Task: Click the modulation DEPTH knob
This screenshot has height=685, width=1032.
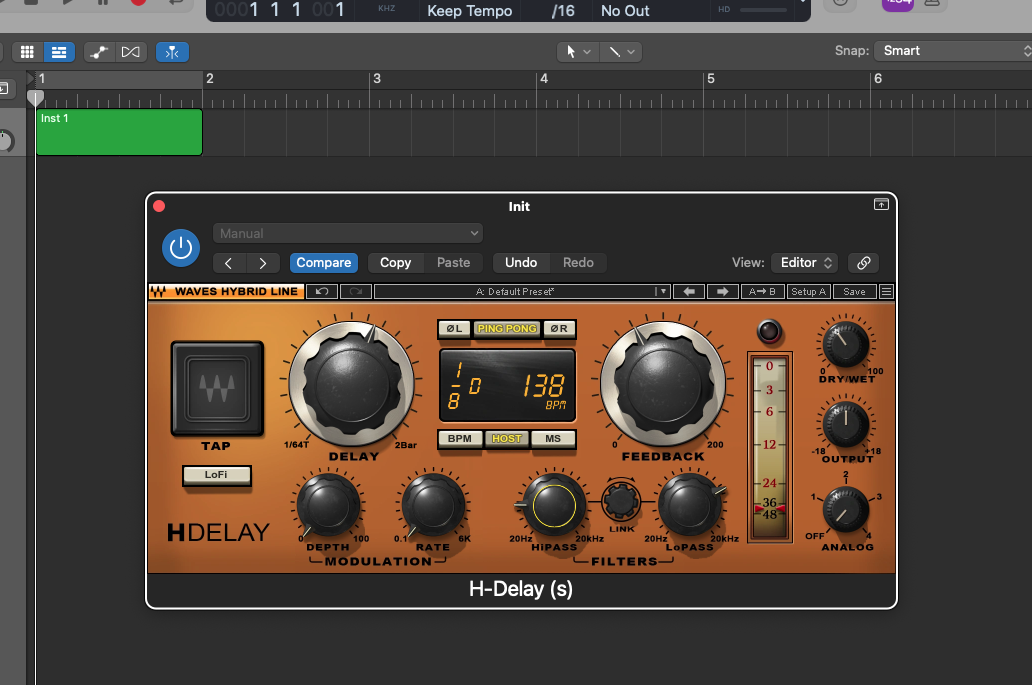Action: (328, 505)
